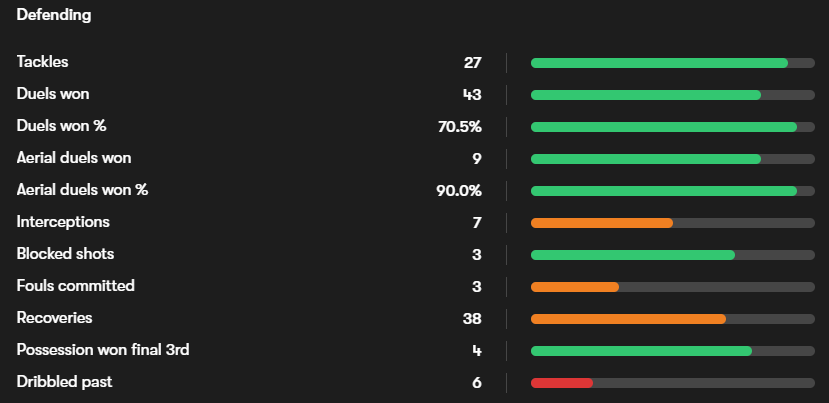Select the Recoveries stat label

pyautogui.click(x=54, y=318)
